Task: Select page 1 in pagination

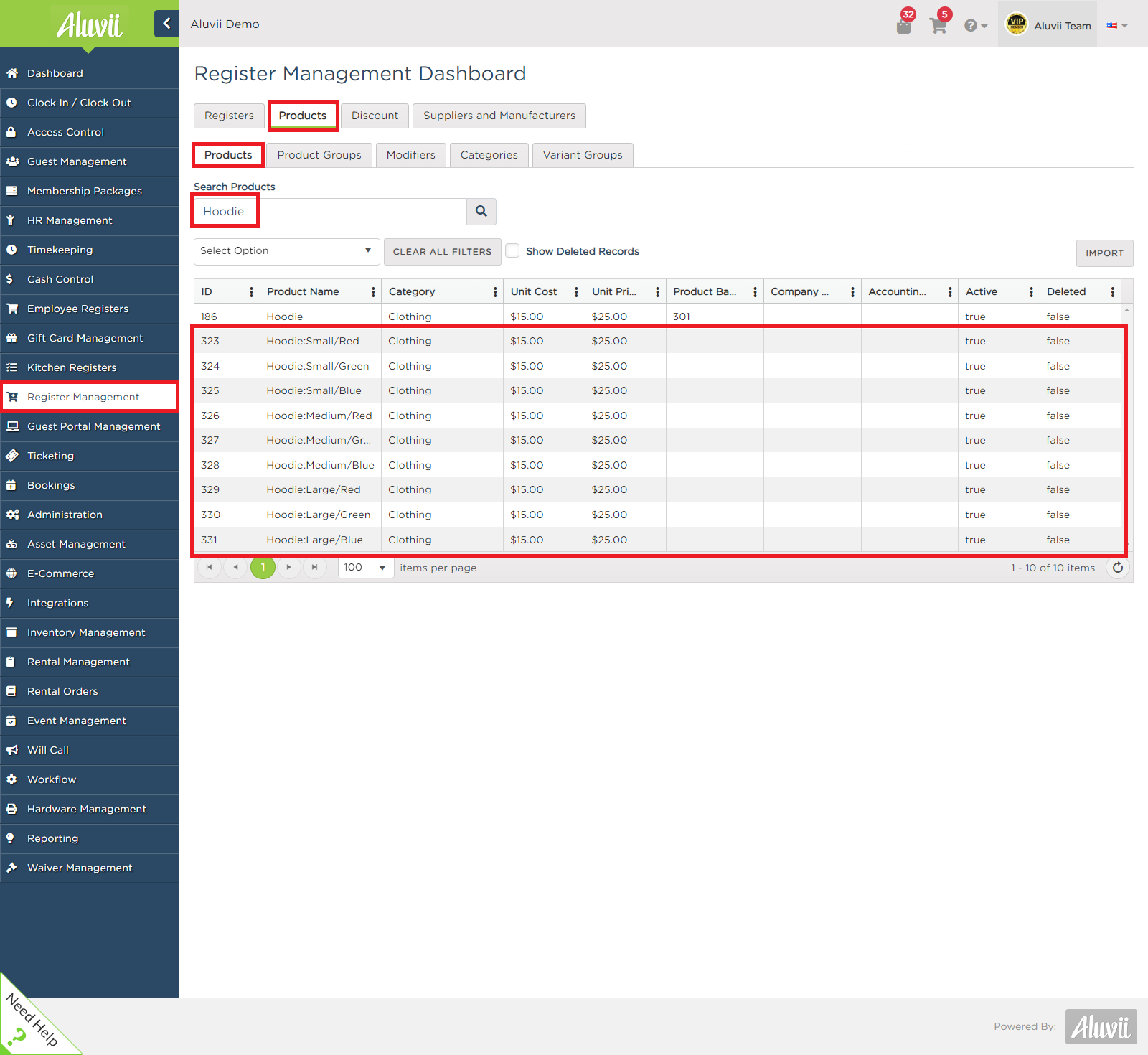Action: click(x=263, y=567)
